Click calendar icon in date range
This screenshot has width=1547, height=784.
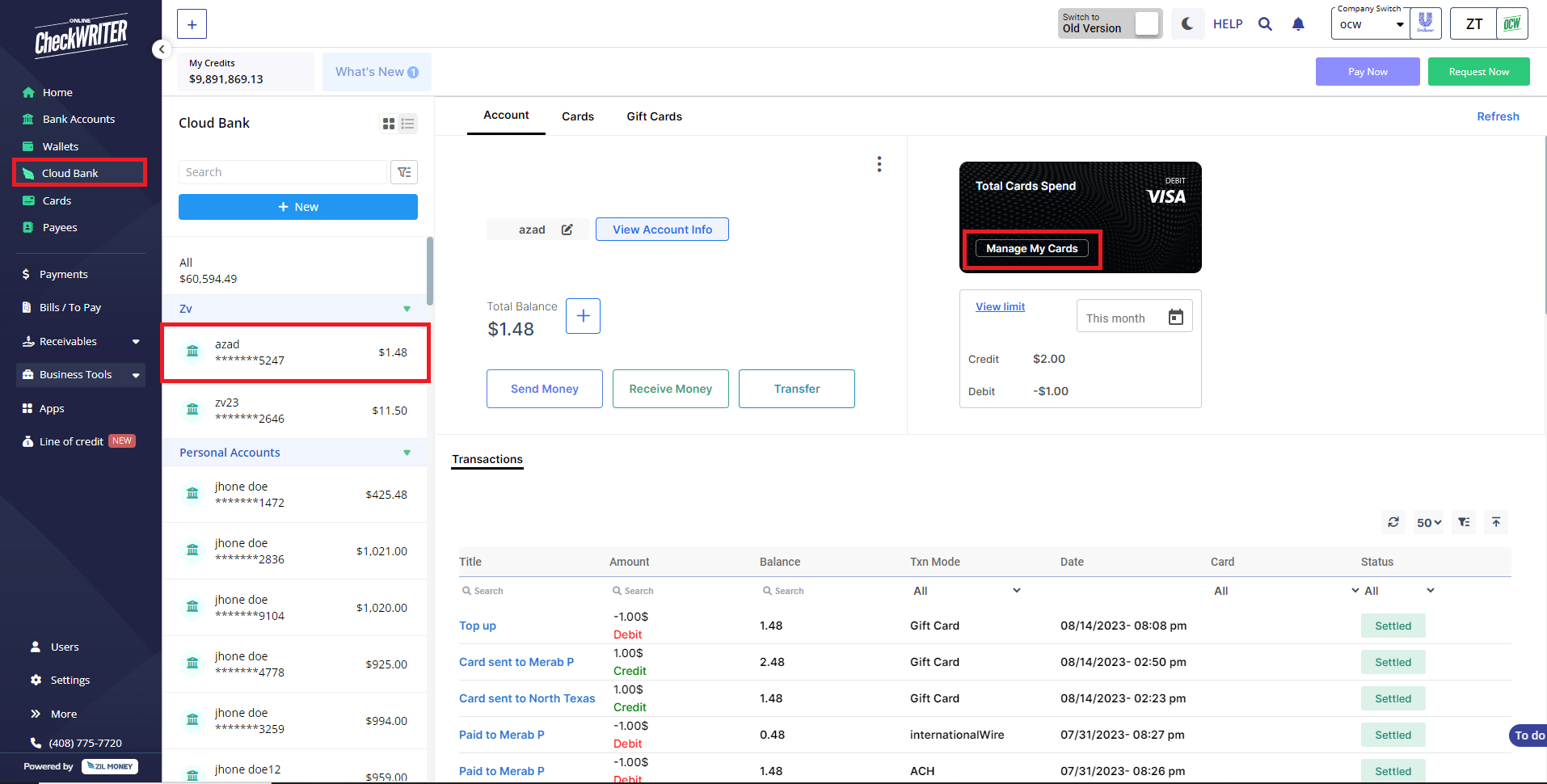pos(1176,317)
